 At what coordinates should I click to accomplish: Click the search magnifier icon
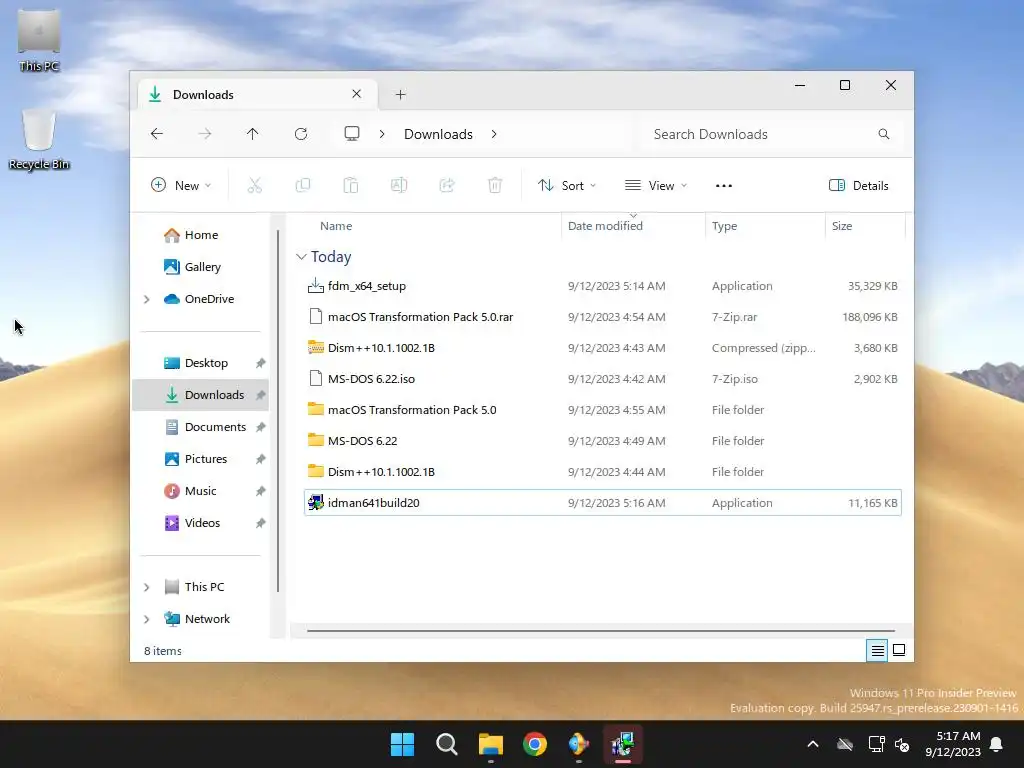884,134
